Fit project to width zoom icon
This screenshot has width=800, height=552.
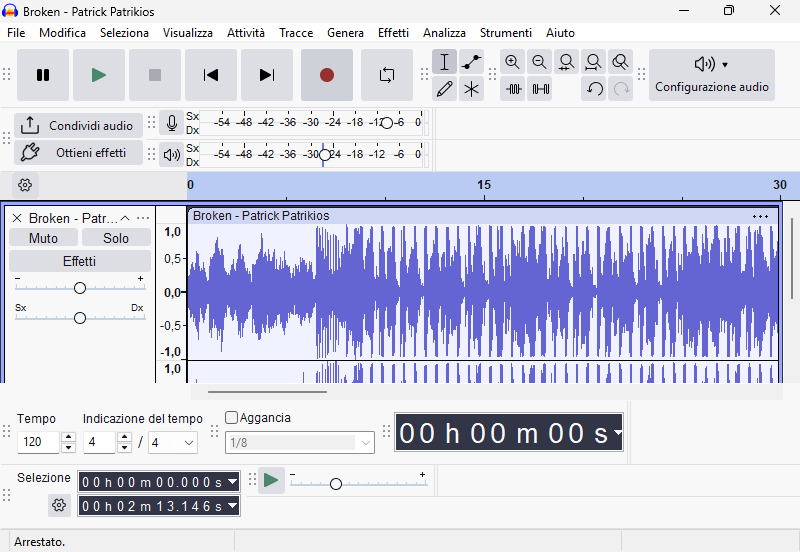pos(593,62)
